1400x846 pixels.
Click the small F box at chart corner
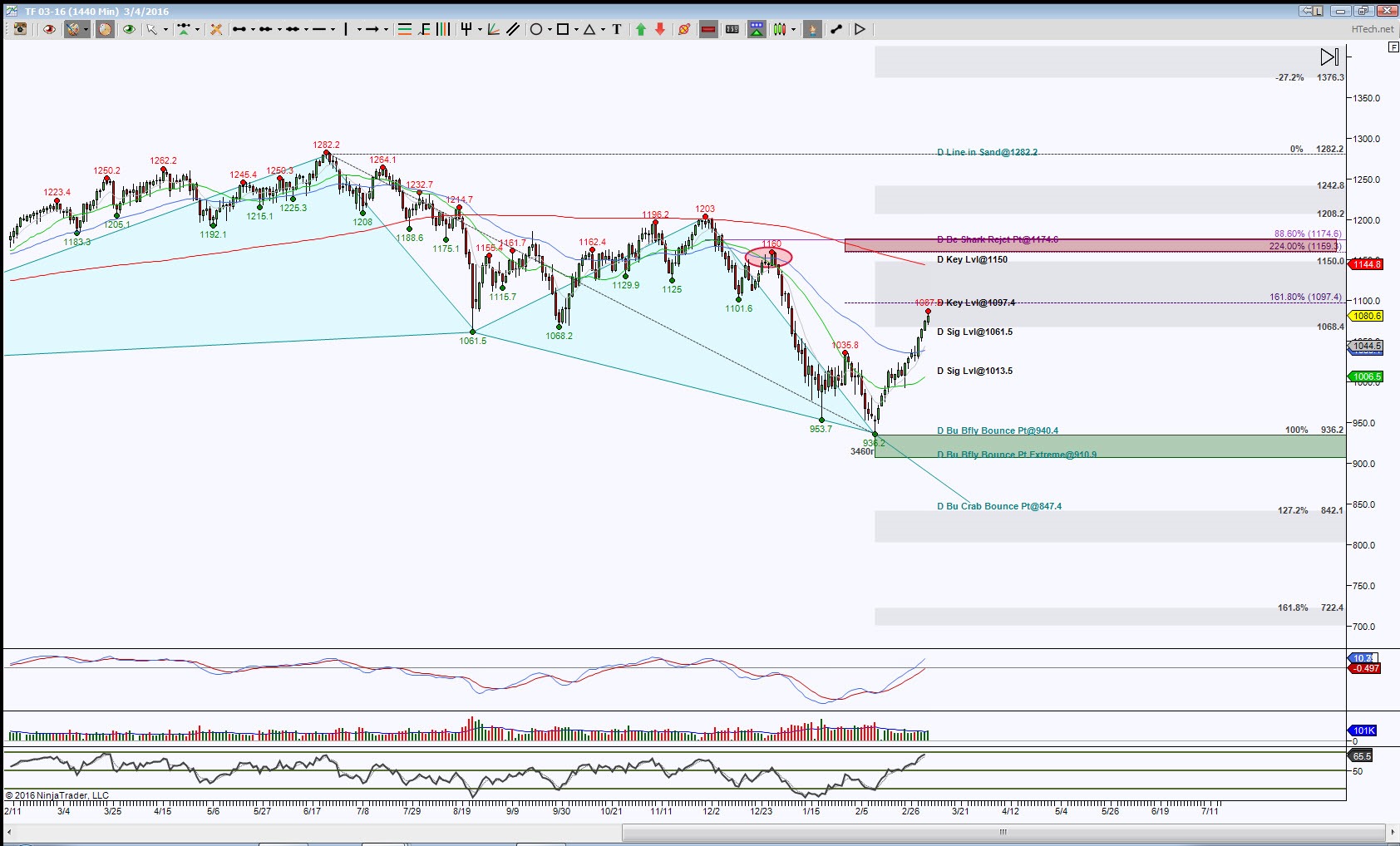pos(1393,47)
